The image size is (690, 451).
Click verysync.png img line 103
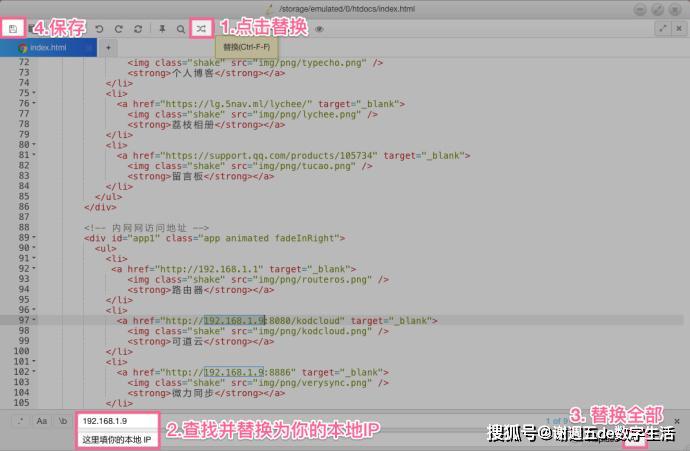[x=258, y=383]
